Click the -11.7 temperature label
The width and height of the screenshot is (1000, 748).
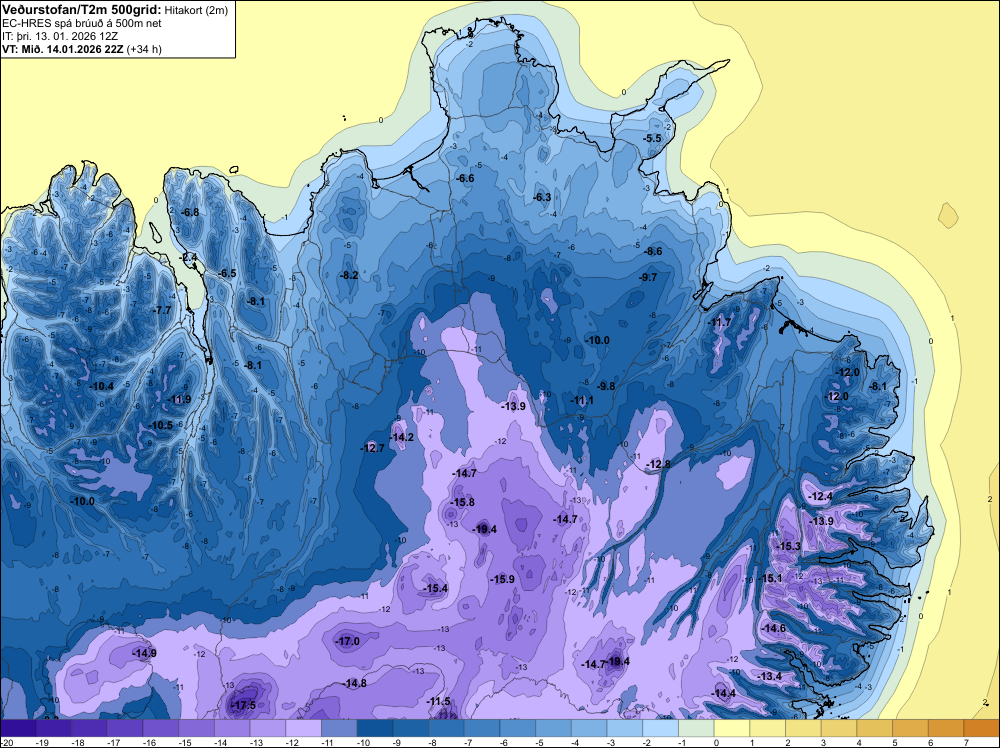pos(720,323)
